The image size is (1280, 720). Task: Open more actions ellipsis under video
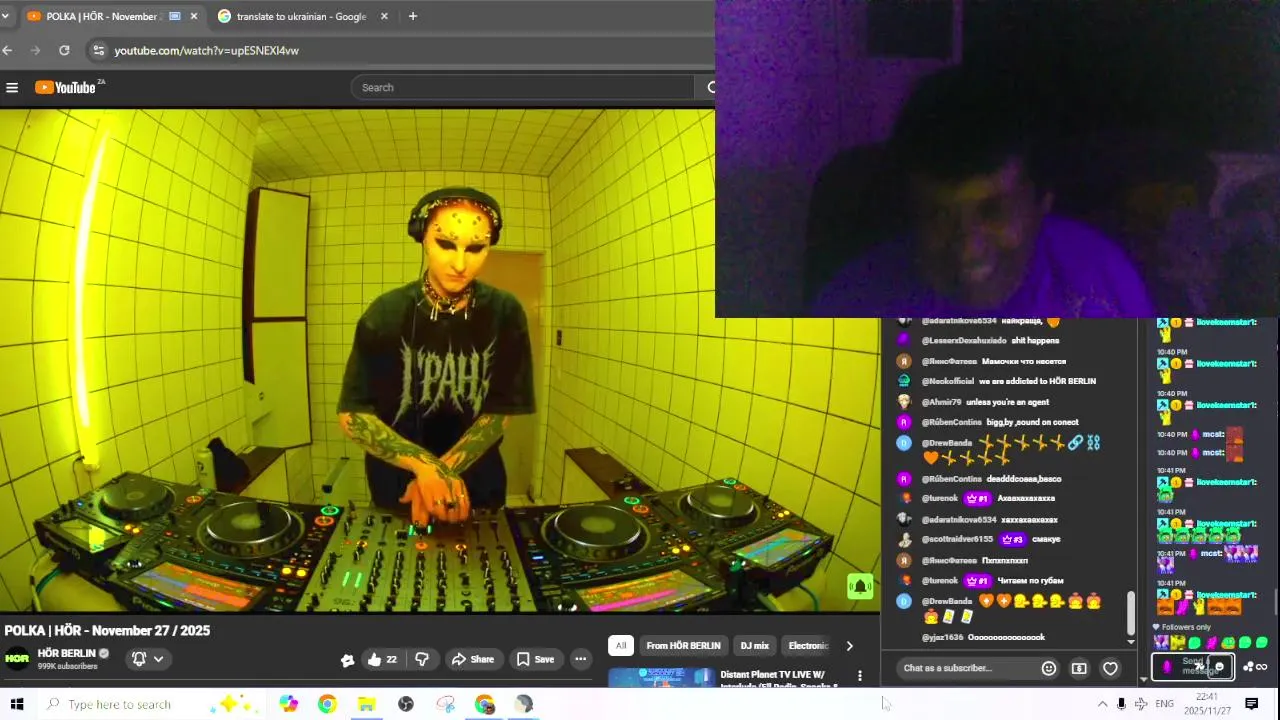click(x=580, y=659)
